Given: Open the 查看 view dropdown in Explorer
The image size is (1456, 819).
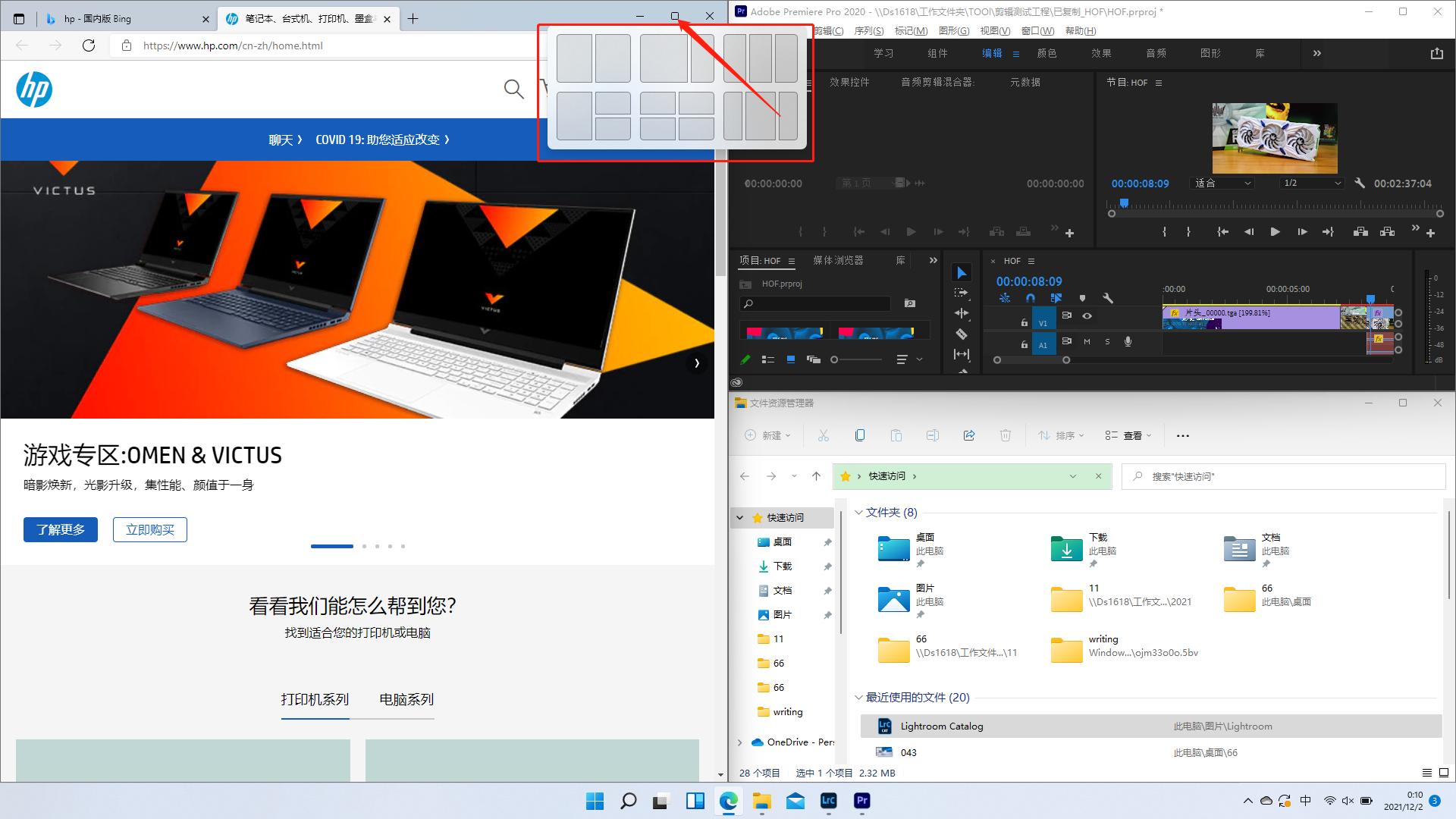Looking at the screenshot, I should pos(1129,435).
